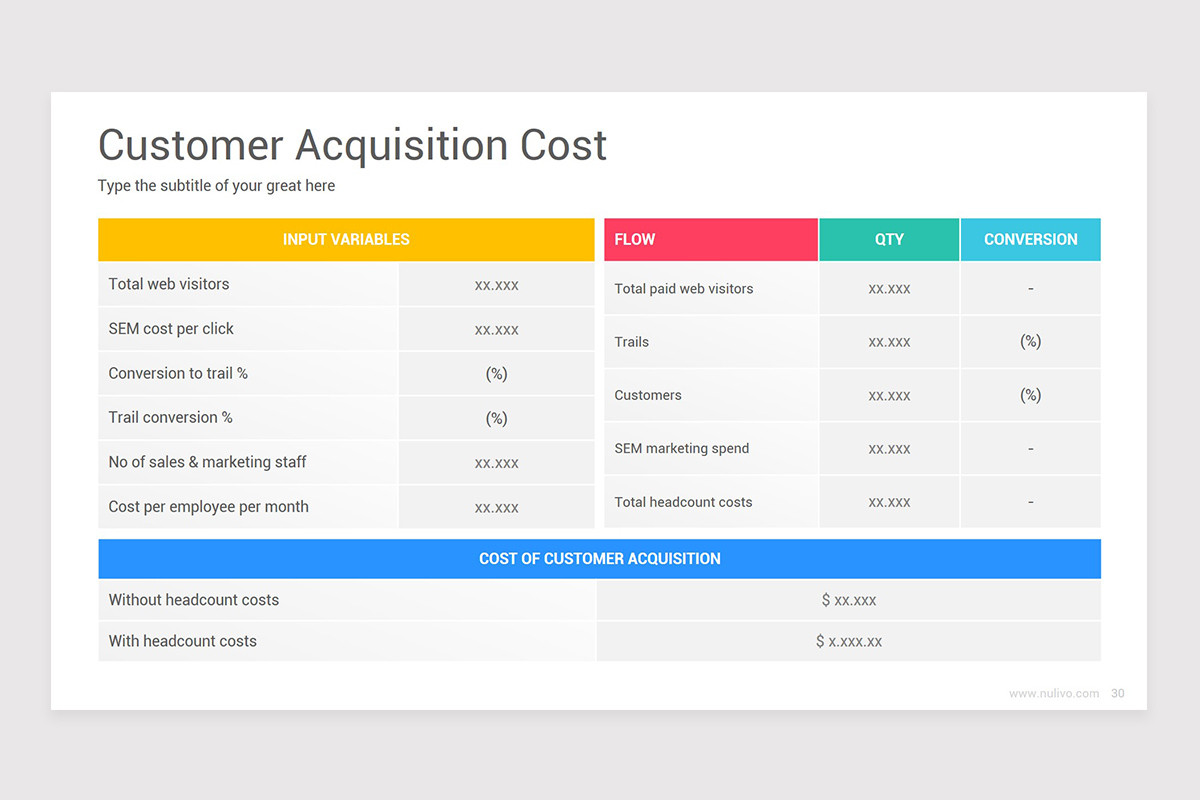The image size is (1200, 800).
Task: Click the CONVERSION column header
Action: click(1031, 240)
